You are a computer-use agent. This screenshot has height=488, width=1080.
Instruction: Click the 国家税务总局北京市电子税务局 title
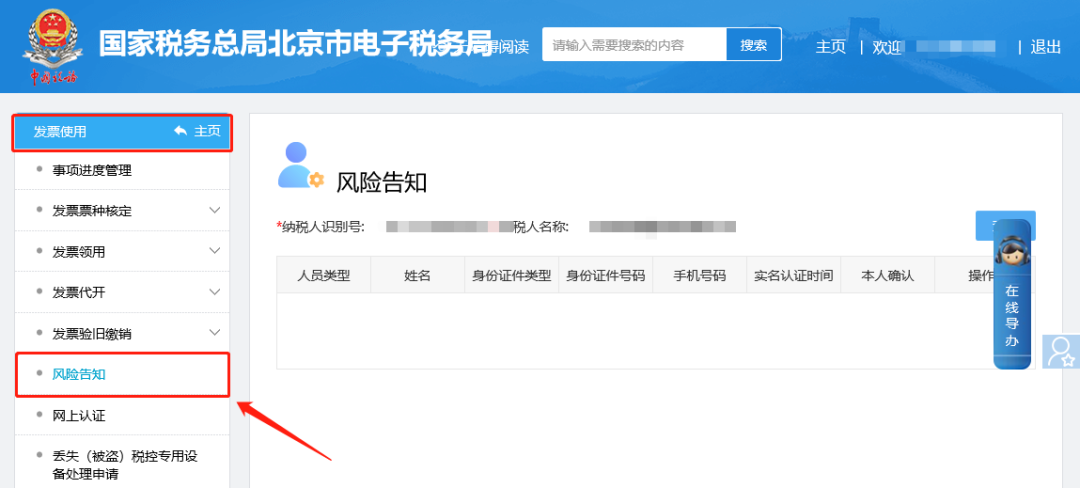click(295, 44)
